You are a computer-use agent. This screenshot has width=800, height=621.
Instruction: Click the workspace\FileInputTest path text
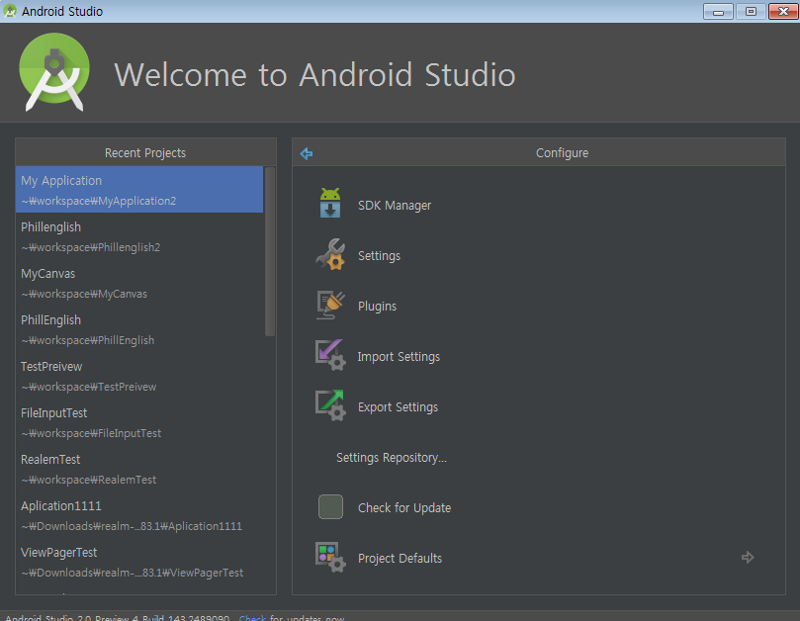tap(91, 433)
